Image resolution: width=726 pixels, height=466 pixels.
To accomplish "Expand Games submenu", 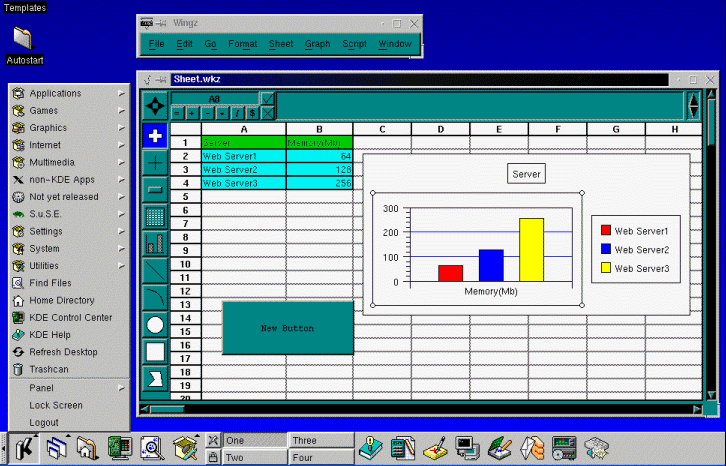I will [69, 111].
